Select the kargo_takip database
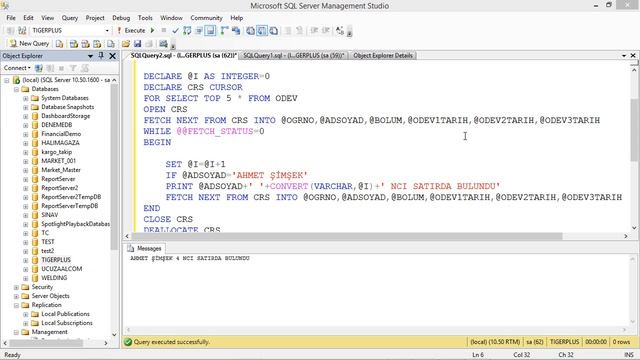This screenshot has width=640, height=360. 56,152
